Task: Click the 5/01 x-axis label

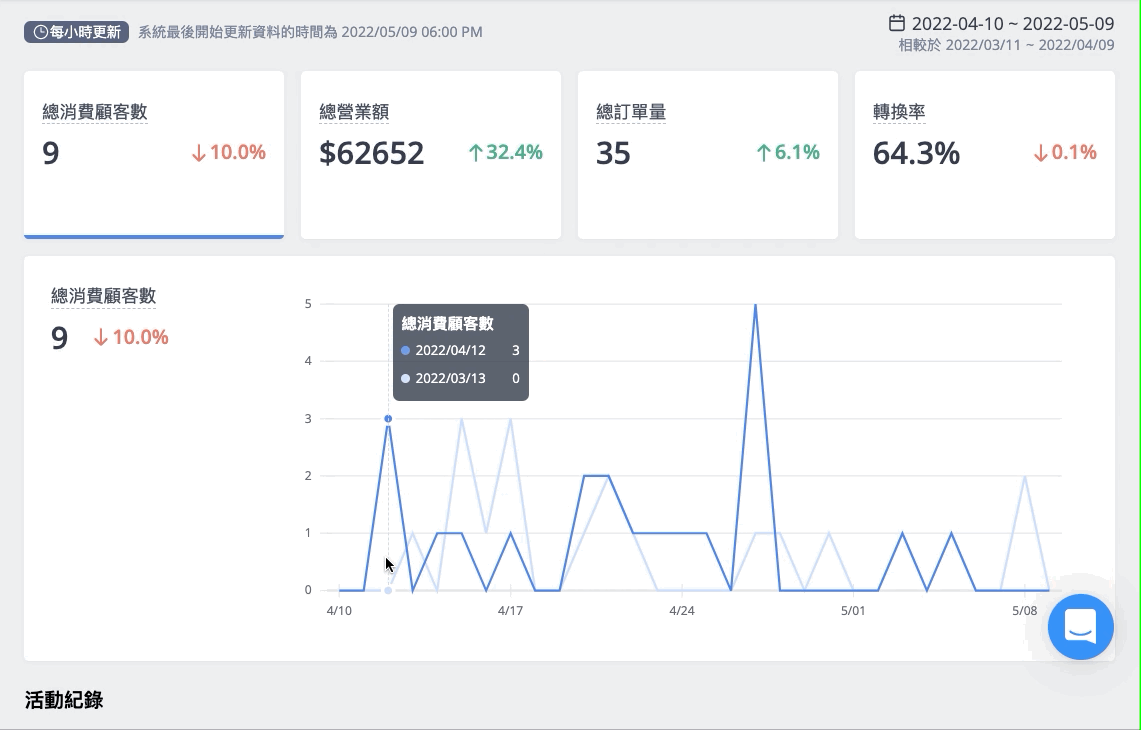Action: tap(853, 611)
